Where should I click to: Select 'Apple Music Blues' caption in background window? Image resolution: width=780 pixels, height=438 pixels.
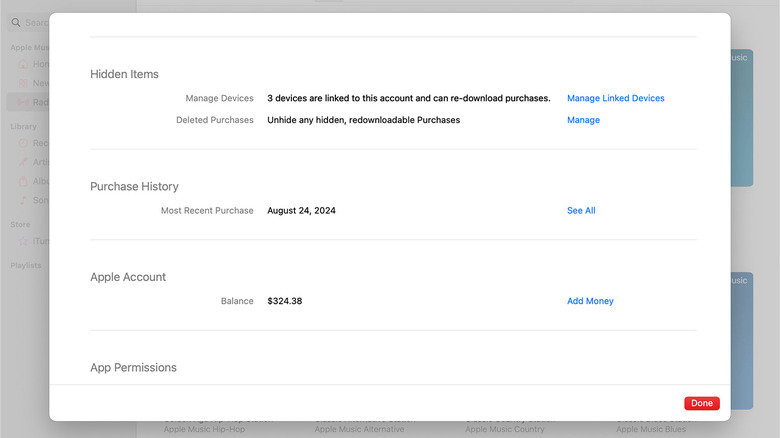pyautogui.click(x=651, y=429)
